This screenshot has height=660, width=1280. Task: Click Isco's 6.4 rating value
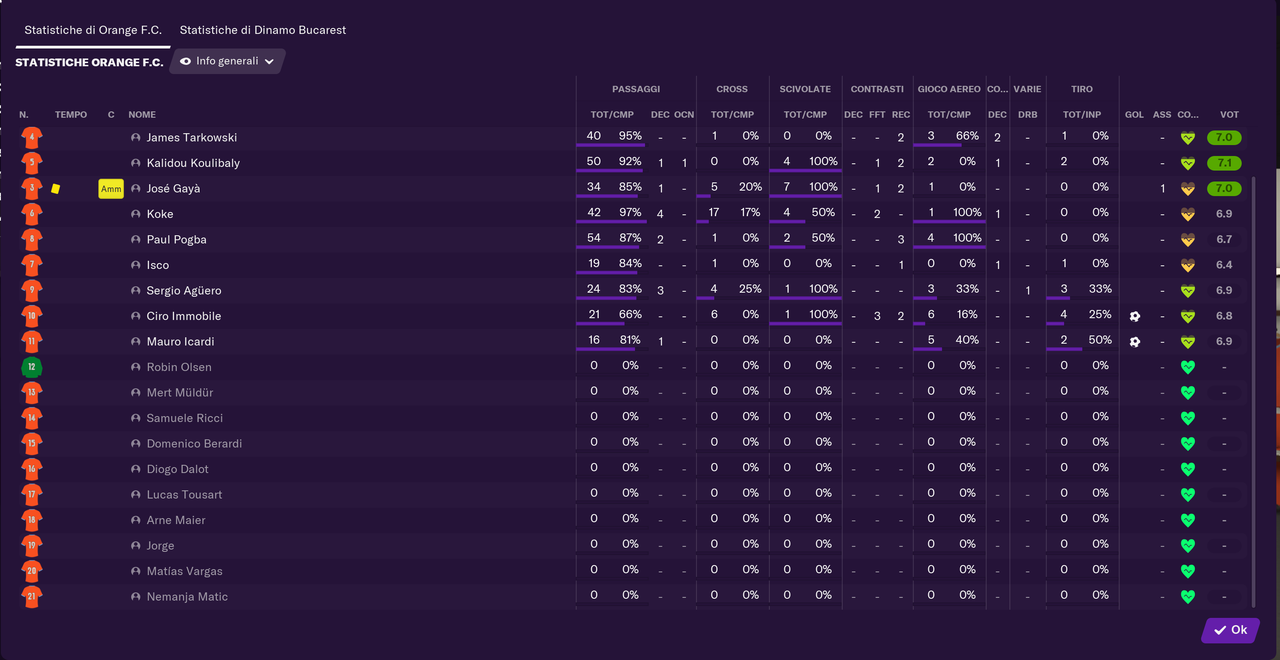click(1224, 265)
